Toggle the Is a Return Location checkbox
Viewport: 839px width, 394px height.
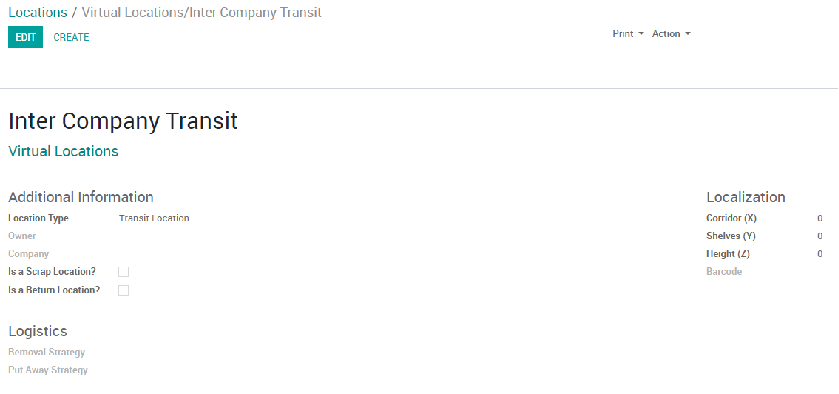[124, 290]
